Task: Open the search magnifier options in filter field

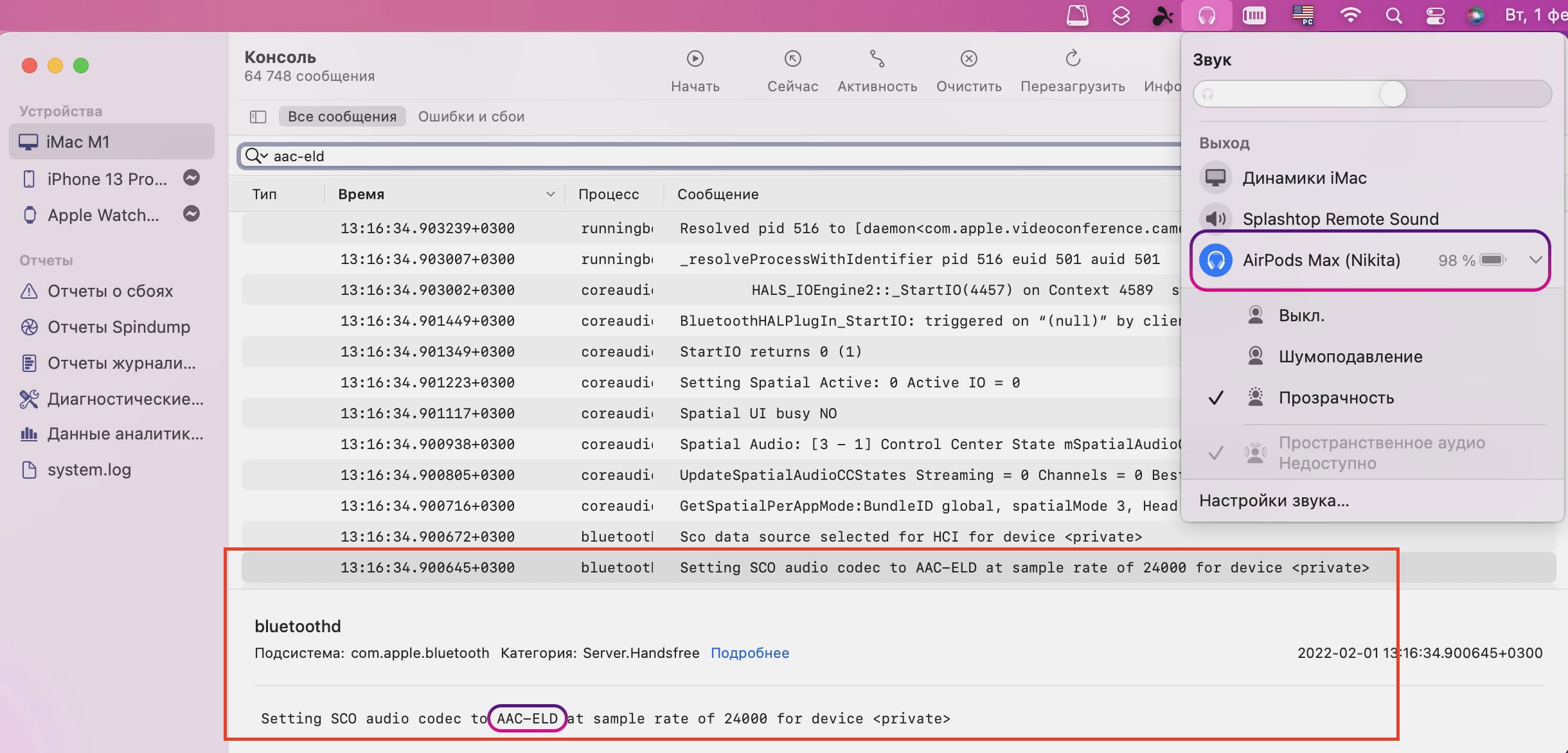Action: point(256,156)
